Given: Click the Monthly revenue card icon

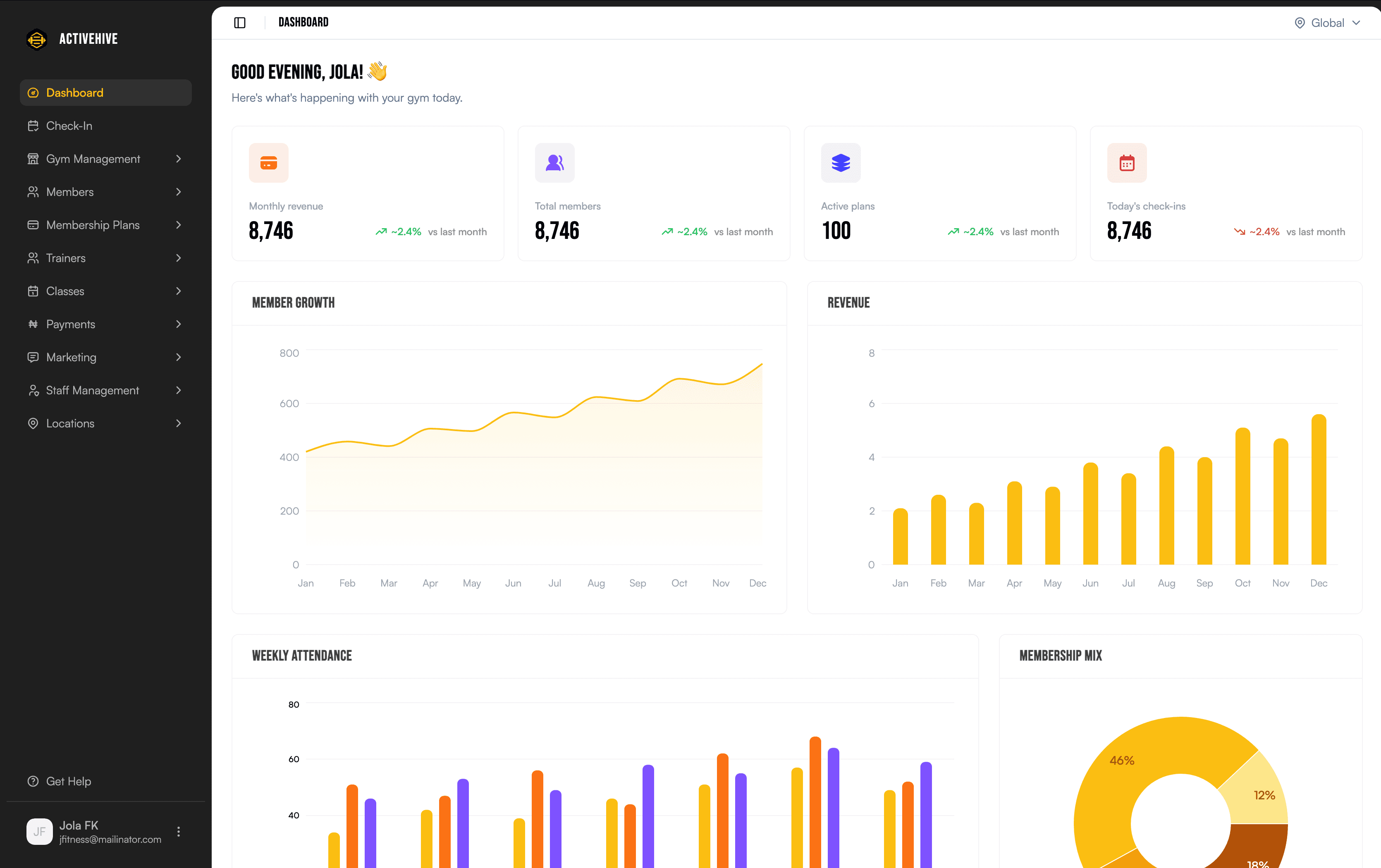Looking at the screenshot, I should pyautogui.click(x=268, y=163).
